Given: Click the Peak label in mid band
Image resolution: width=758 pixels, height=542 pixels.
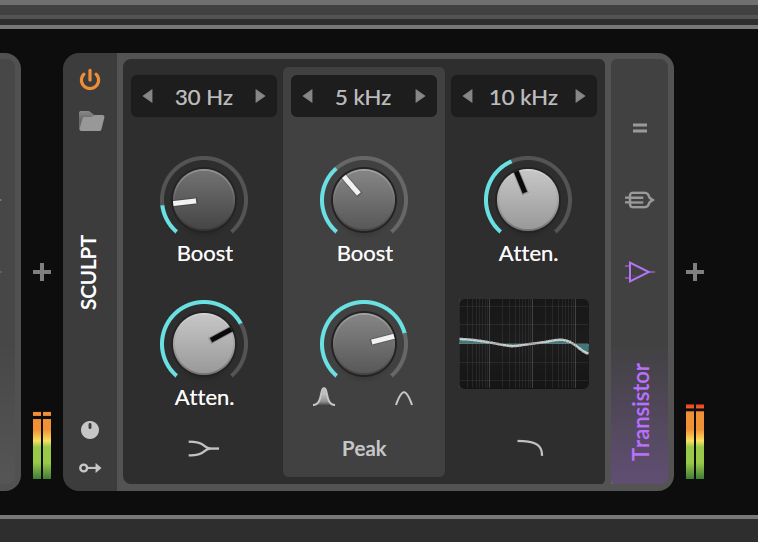Looking at the screenshot, I should point(364,449).
